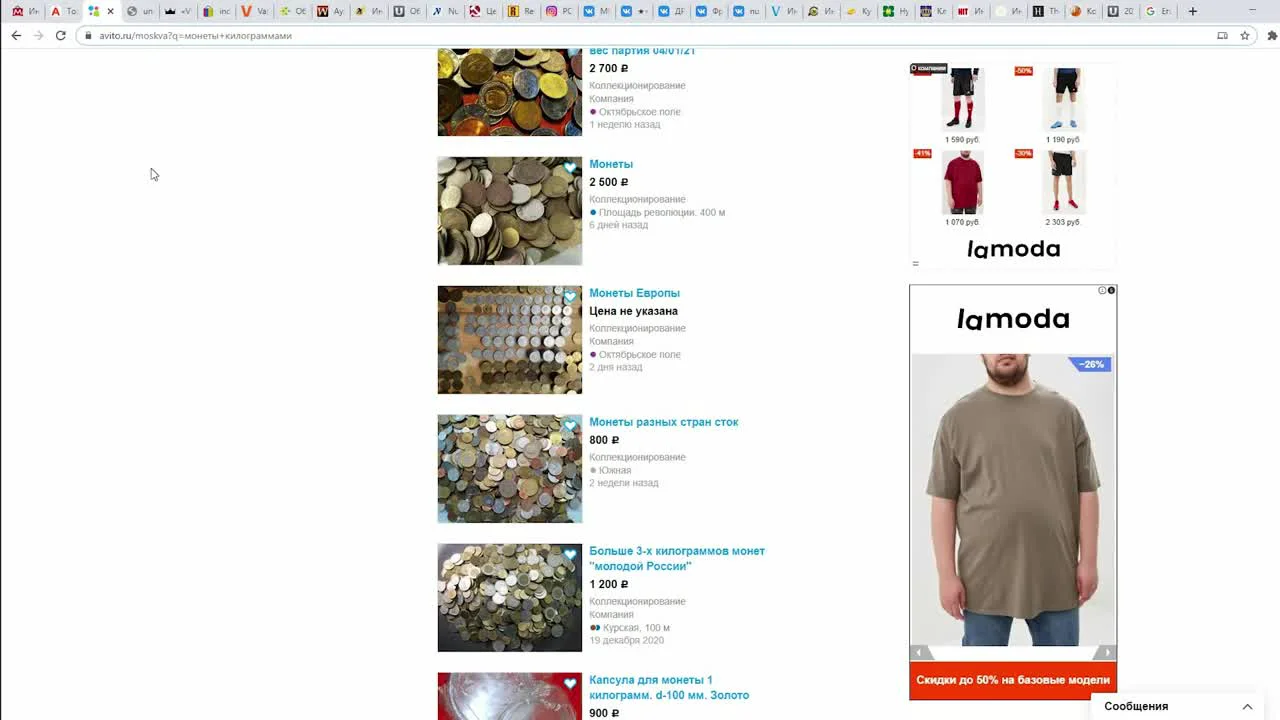Switch to the Google tab
This screenshot has height=720, width=1280.
1151,11
